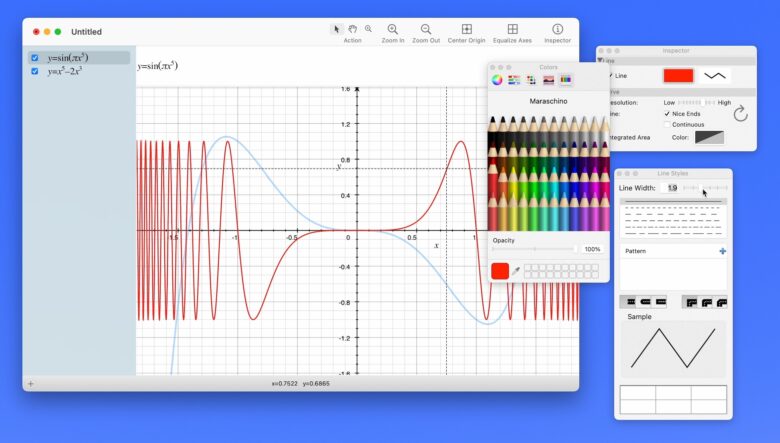Select the hand pan Action tool

point(353,29)
